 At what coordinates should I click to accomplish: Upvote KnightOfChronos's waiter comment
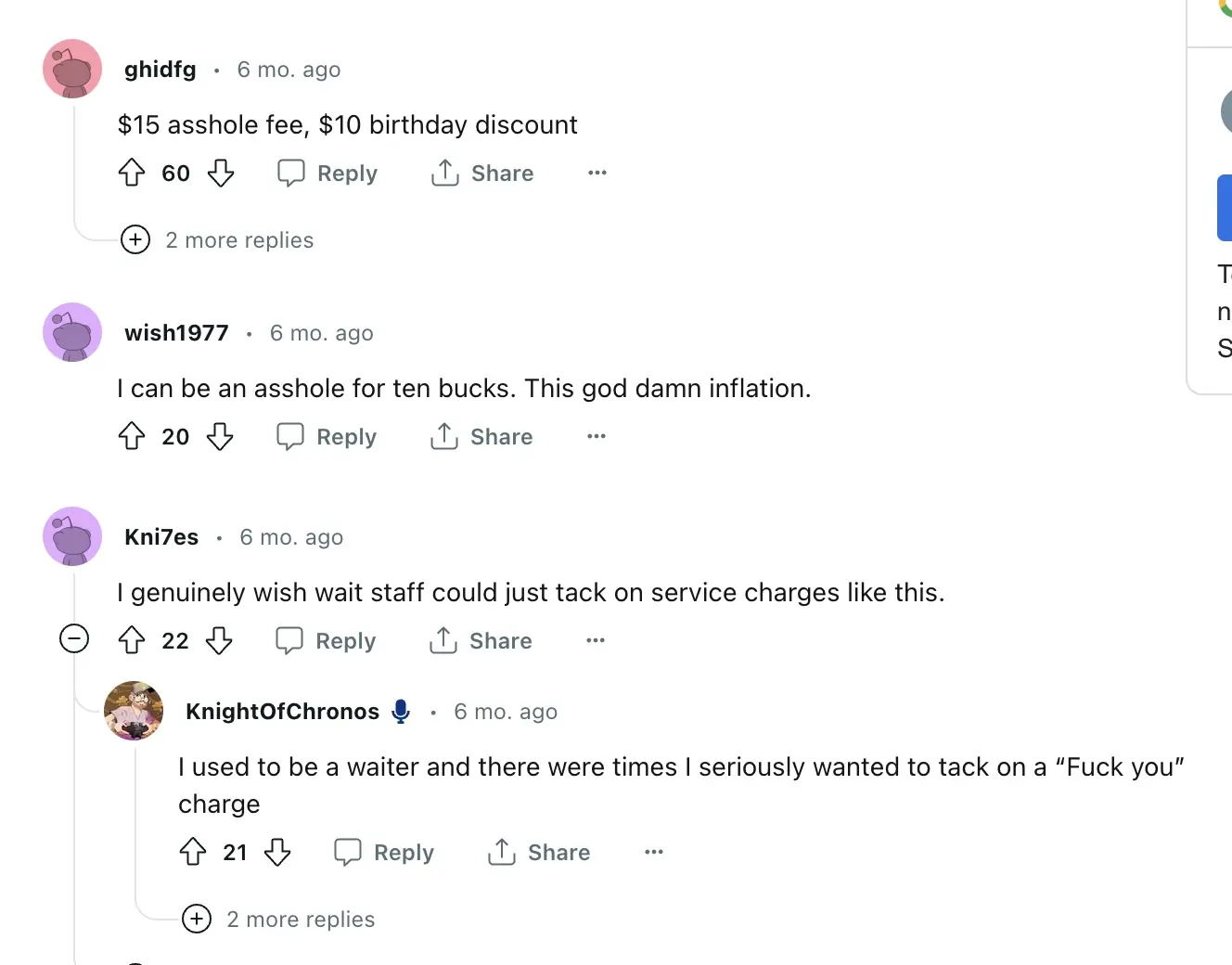pos(193,852)
